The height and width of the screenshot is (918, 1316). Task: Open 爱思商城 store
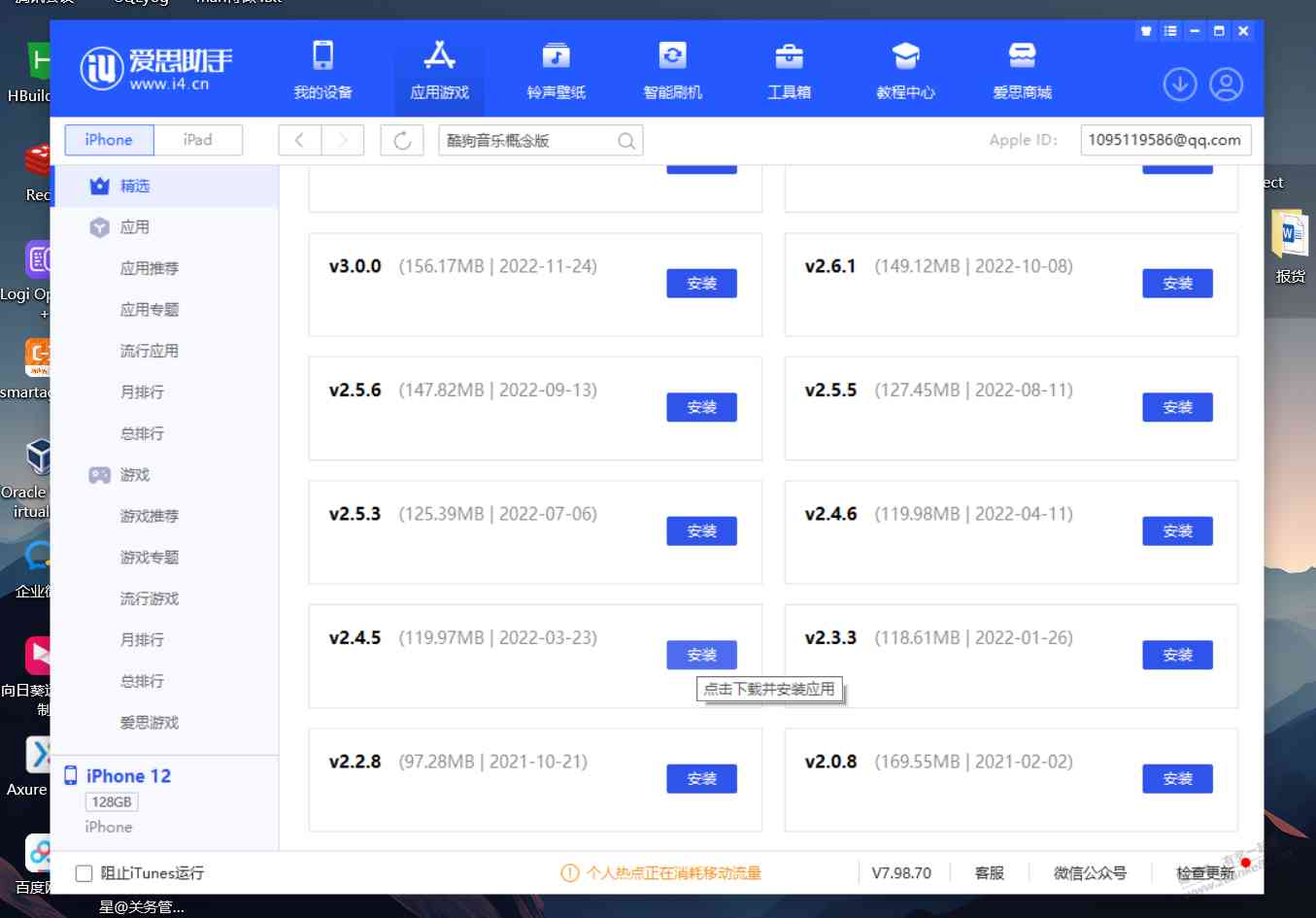click(1022, 70)
